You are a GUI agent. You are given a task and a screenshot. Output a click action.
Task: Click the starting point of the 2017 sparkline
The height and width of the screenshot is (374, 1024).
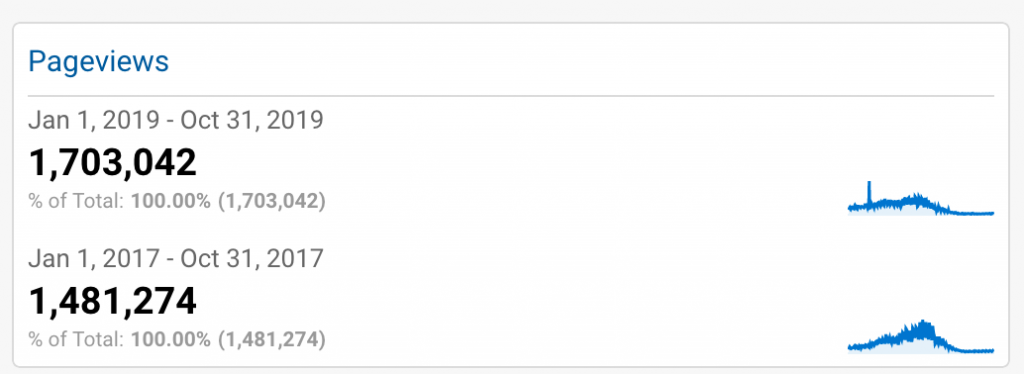[850, 347]
